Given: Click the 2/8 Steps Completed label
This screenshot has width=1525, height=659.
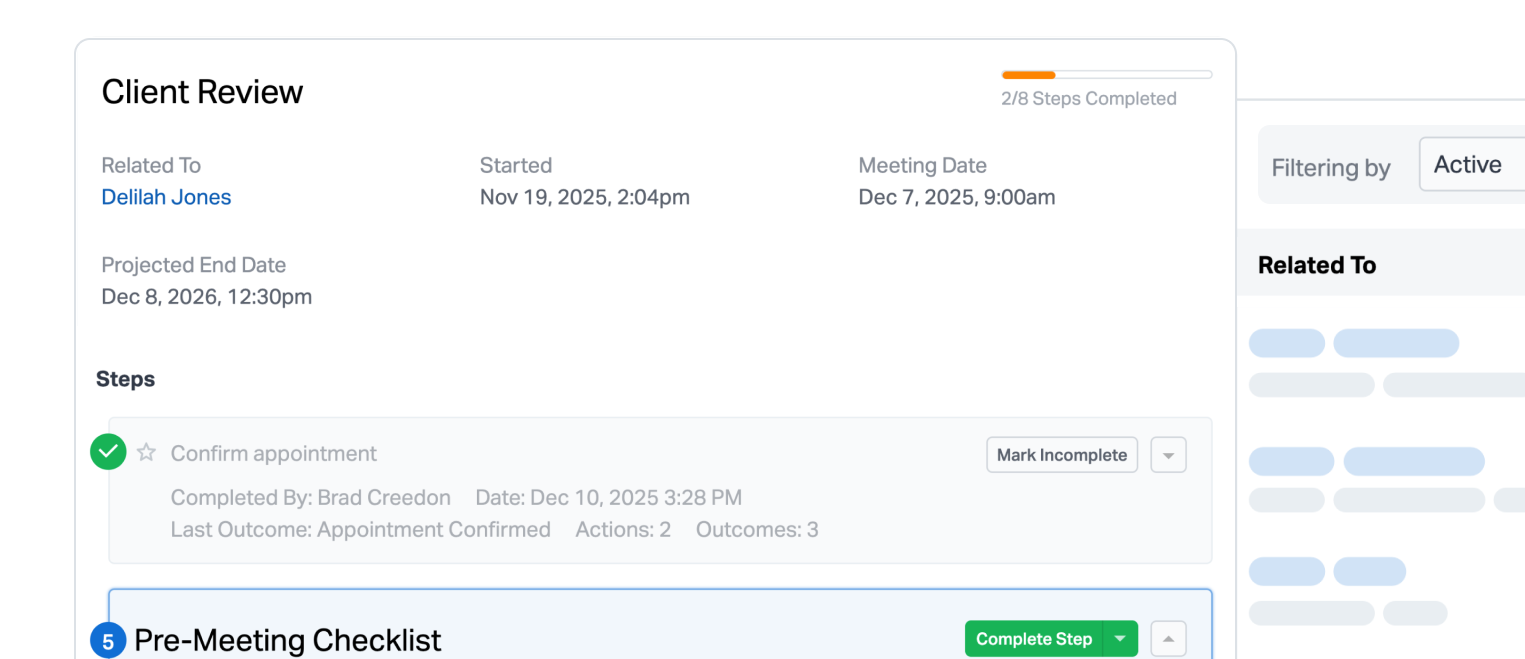Looking at the screenshot, I should pos(1088,99).
